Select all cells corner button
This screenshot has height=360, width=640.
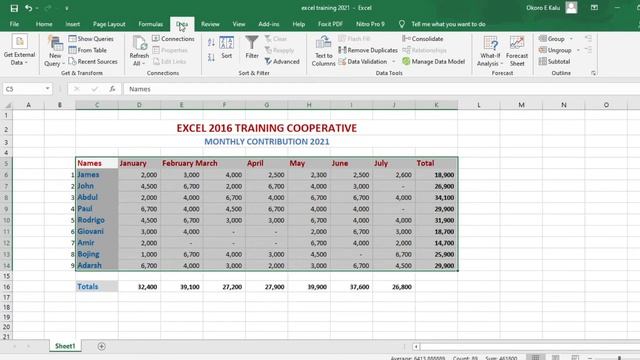pyautogui.click(x=7, y=105)
